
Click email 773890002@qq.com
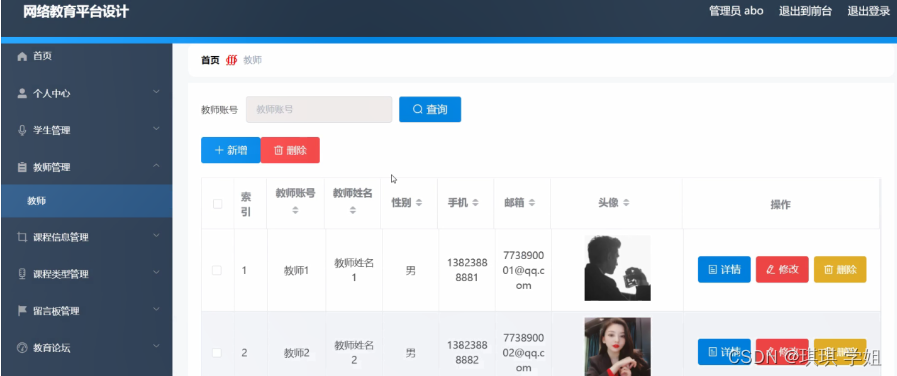tap(523, 353)
